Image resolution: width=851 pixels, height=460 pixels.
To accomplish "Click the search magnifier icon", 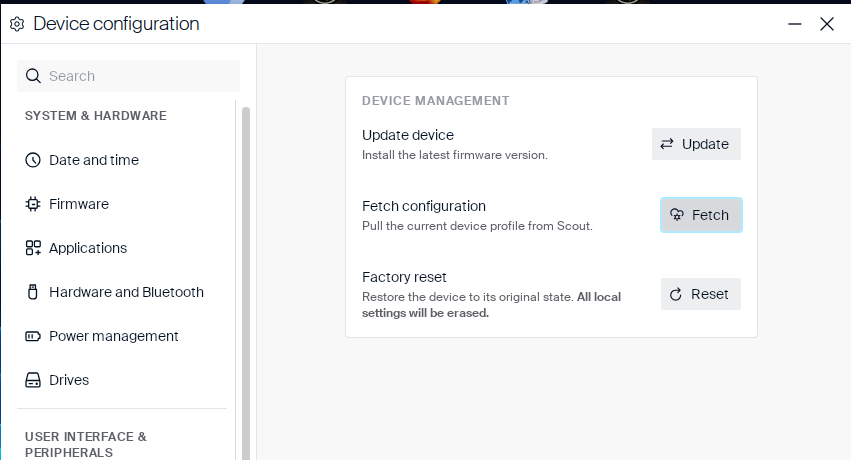I will click(33, 76).
